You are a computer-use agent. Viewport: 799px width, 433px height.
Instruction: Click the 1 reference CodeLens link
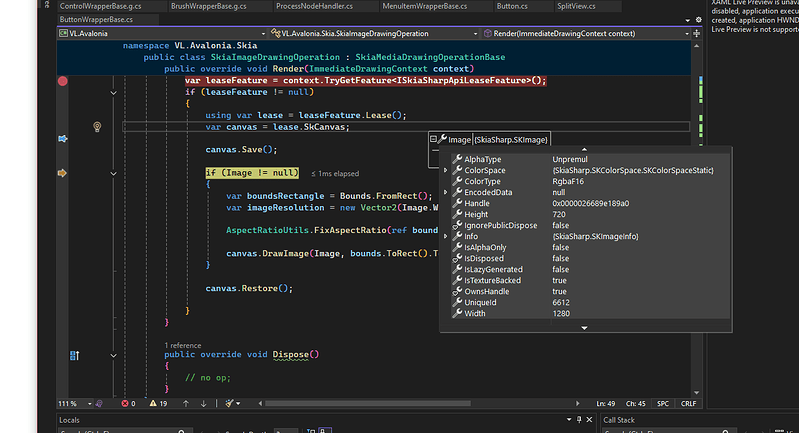[x=182, y=345]
